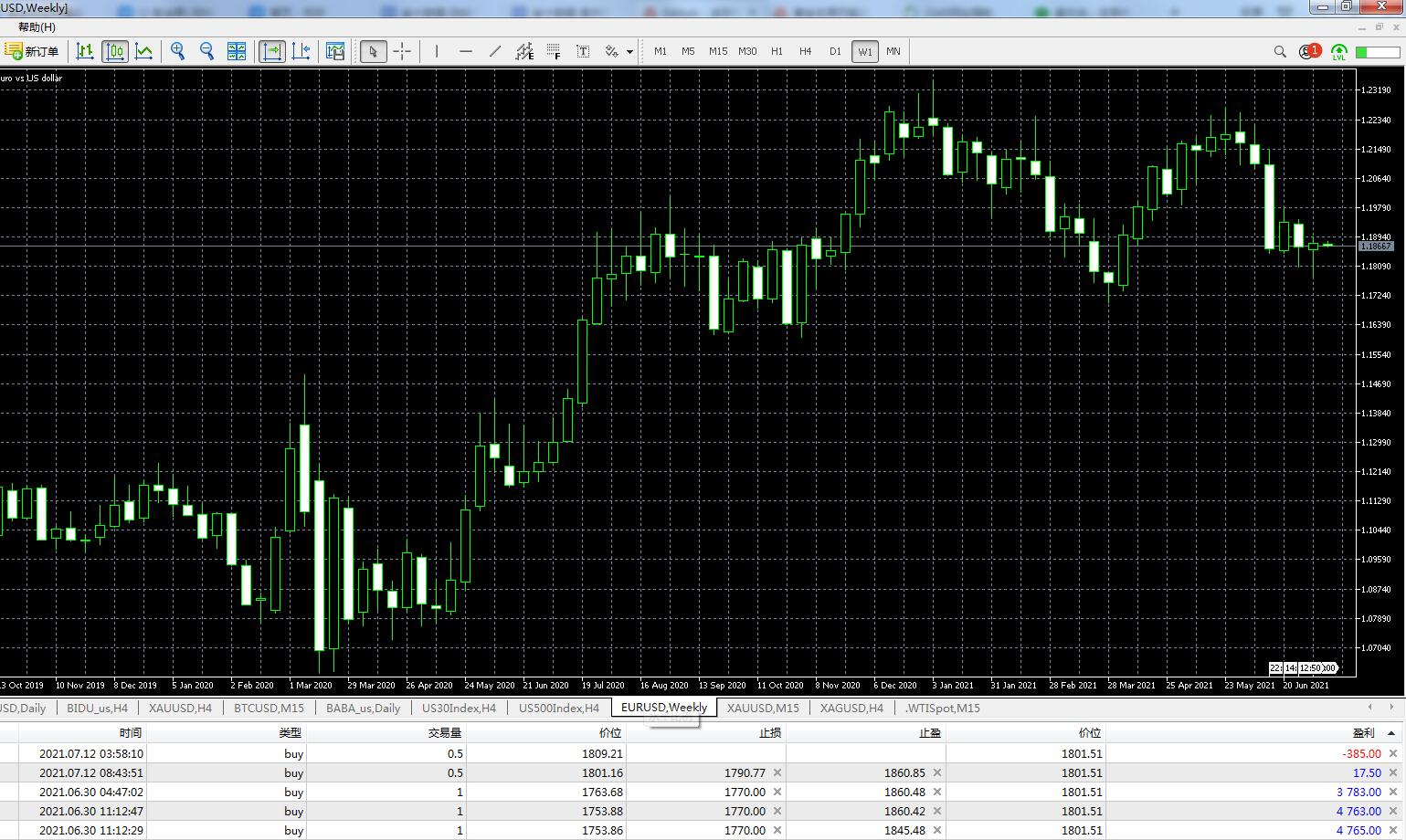Click the green LVL signal icon
Screen dimensions: 1406x840
[x=1338, y=52]
